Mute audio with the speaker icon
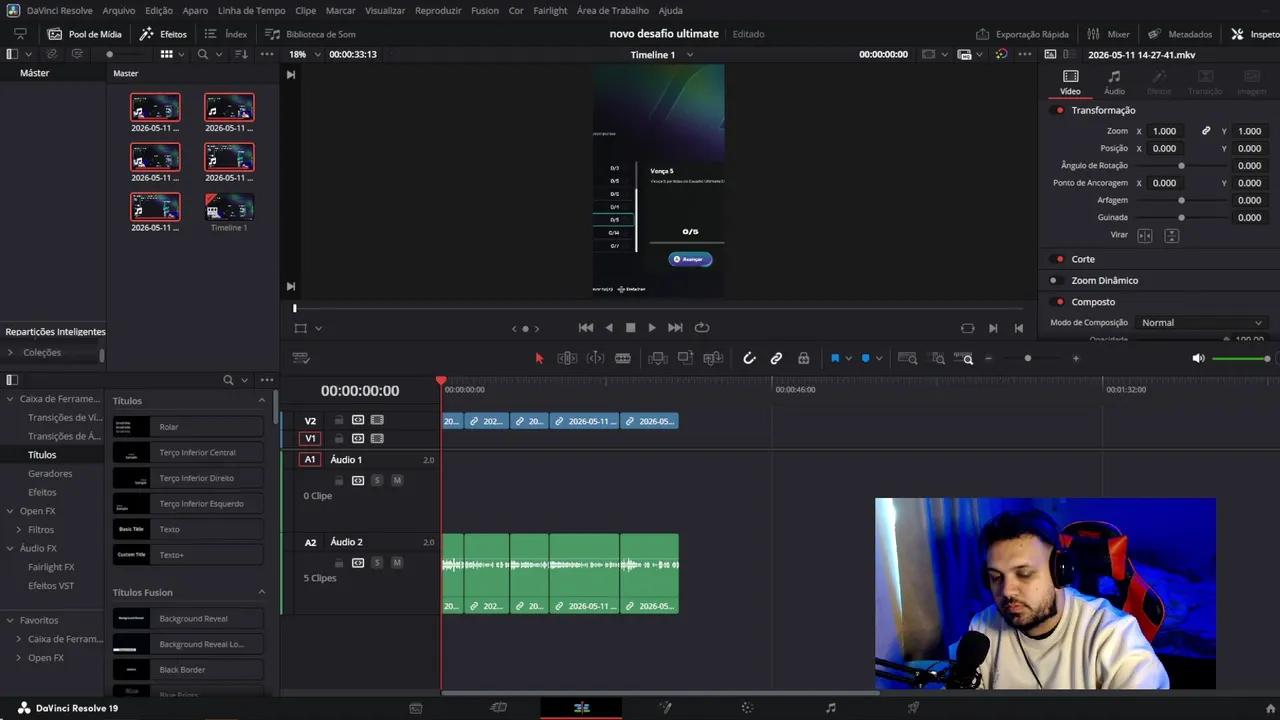The image size is (1280, 720). (1198, 358)
